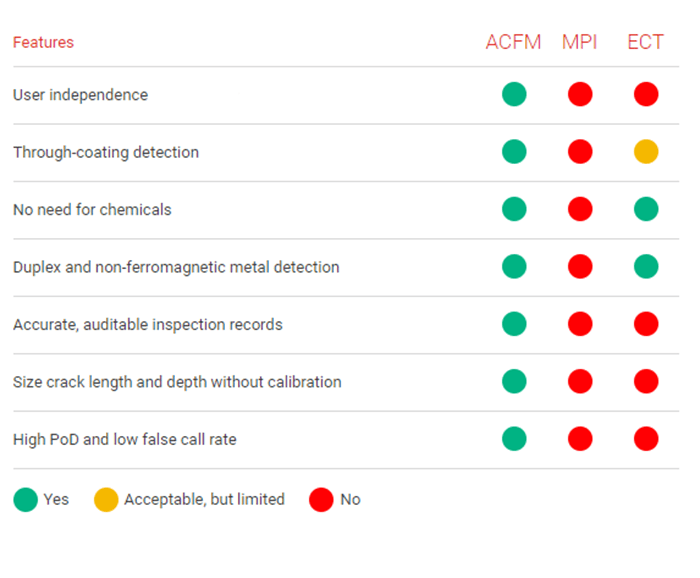700x578 pixels.
Task: Click MPI red dot for High PoD row
Action: (580, 439)
